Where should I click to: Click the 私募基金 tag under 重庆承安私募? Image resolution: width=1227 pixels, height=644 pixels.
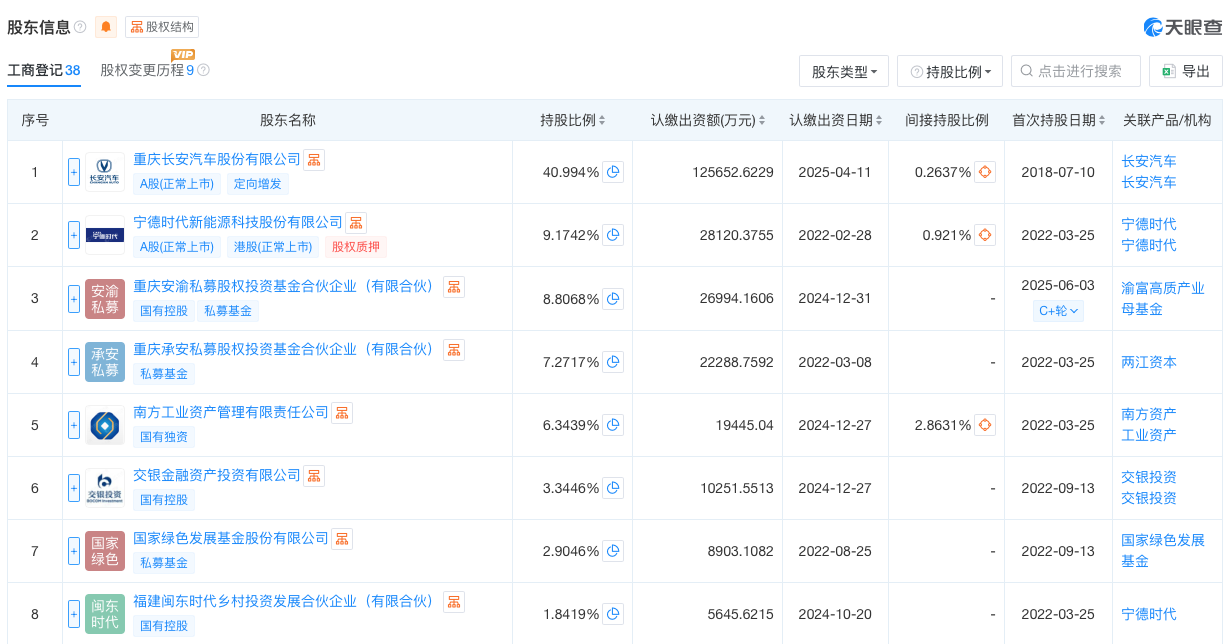[x=164, y=374]
